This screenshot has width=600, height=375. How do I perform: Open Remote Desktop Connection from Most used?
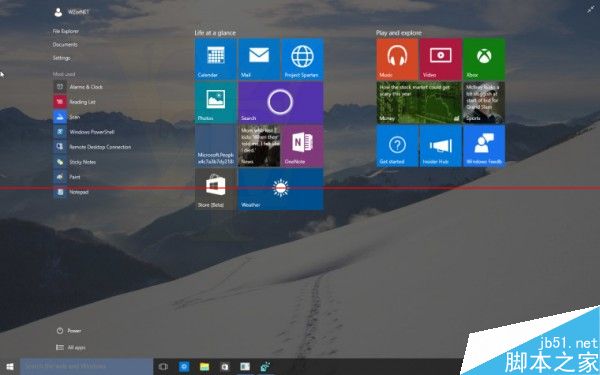coord(93,147)
